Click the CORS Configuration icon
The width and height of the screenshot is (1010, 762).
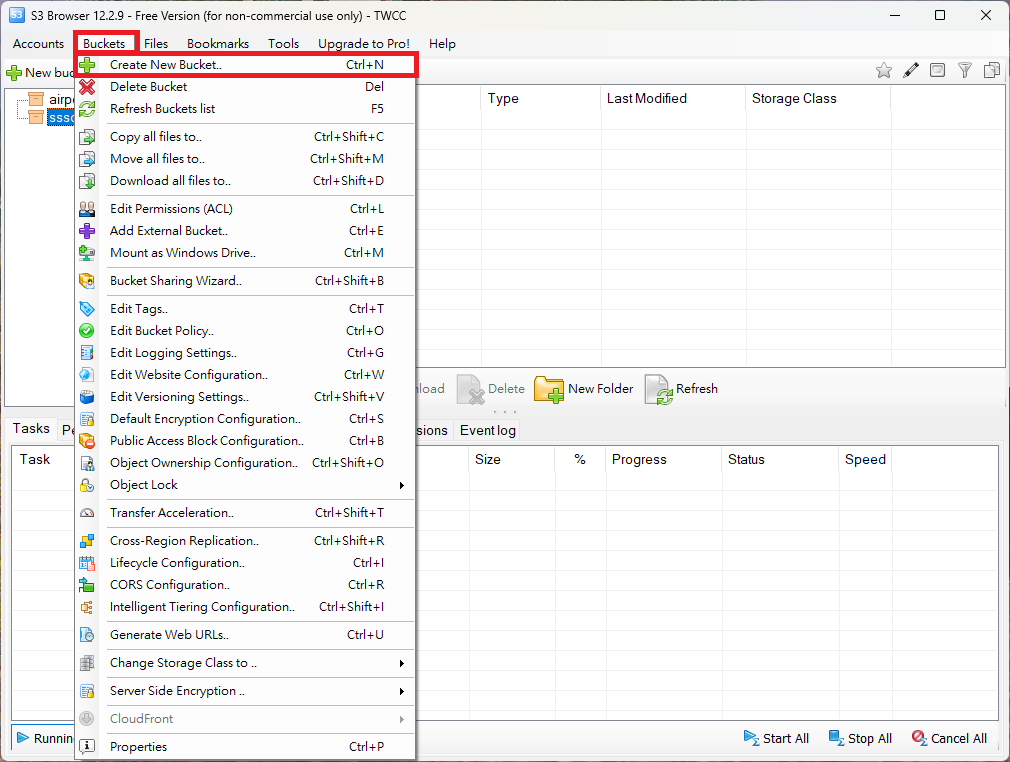click(87, 585)
